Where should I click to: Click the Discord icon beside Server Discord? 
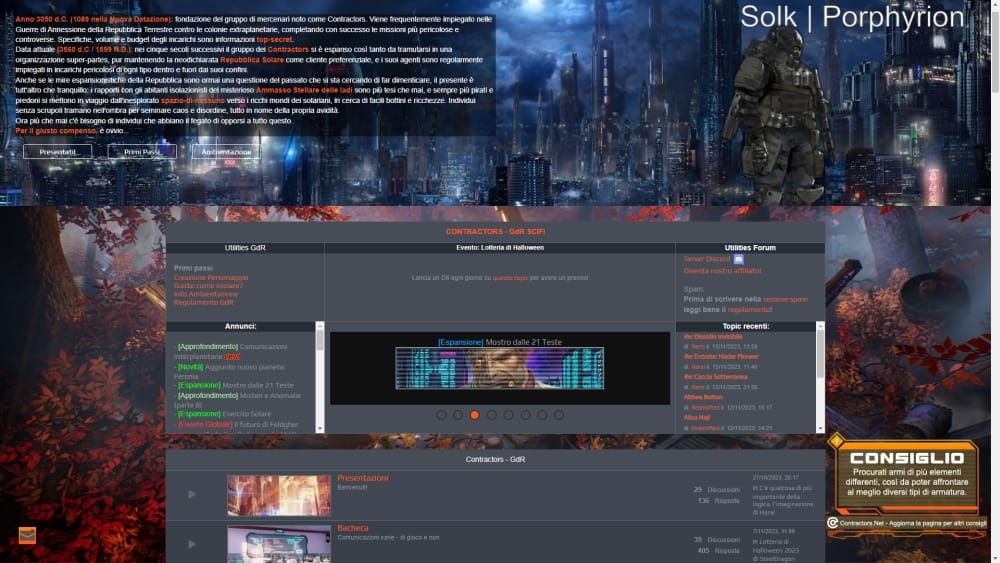coord(739,259)
